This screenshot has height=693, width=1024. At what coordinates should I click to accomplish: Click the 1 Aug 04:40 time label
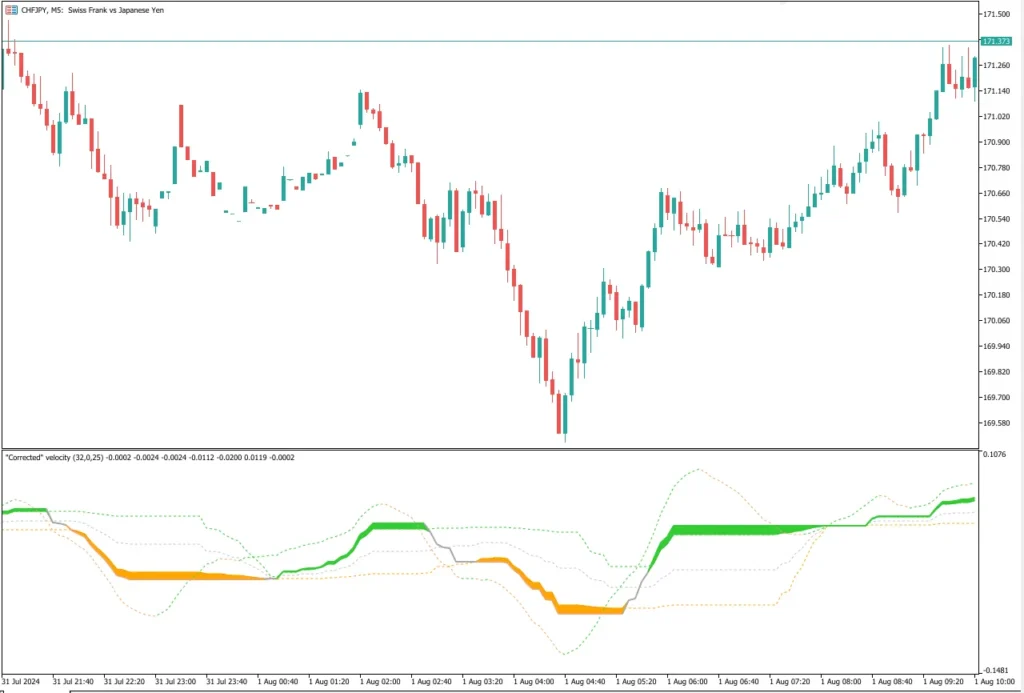point(587,682)
